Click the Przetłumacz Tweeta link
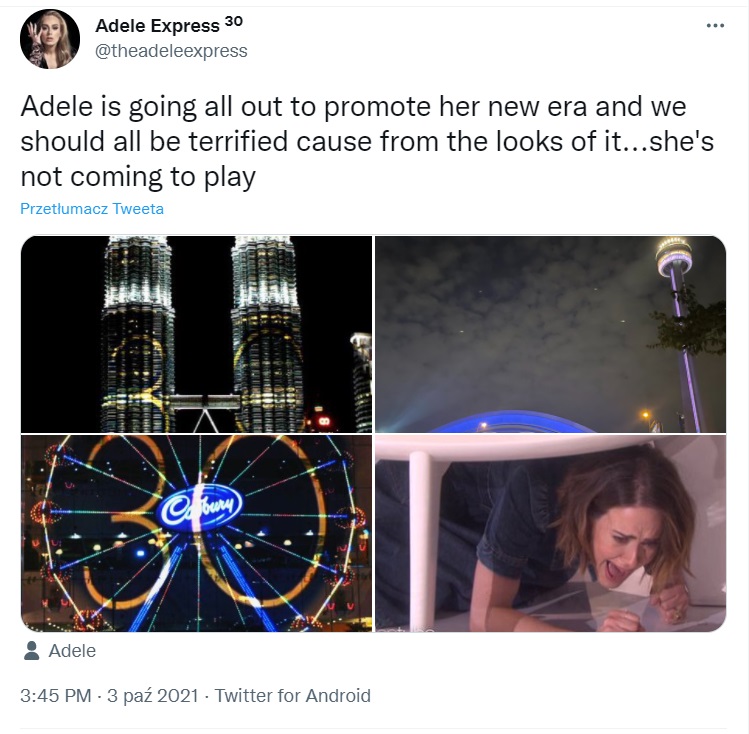The width and height of the screenshot is (749, 734). point(92,209)
